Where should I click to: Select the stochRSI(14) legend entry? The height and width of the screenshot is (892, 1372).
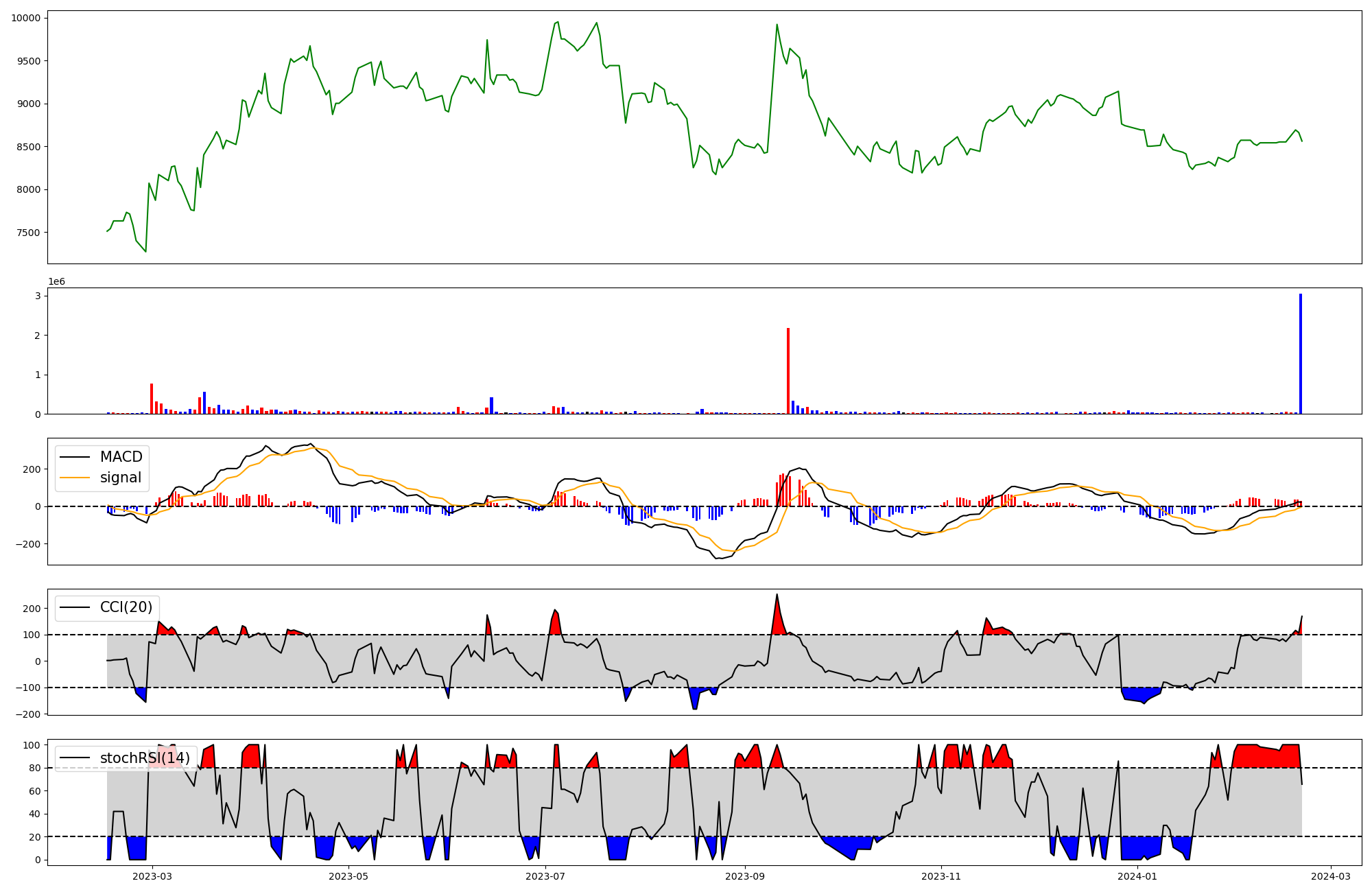click(126, 758)
